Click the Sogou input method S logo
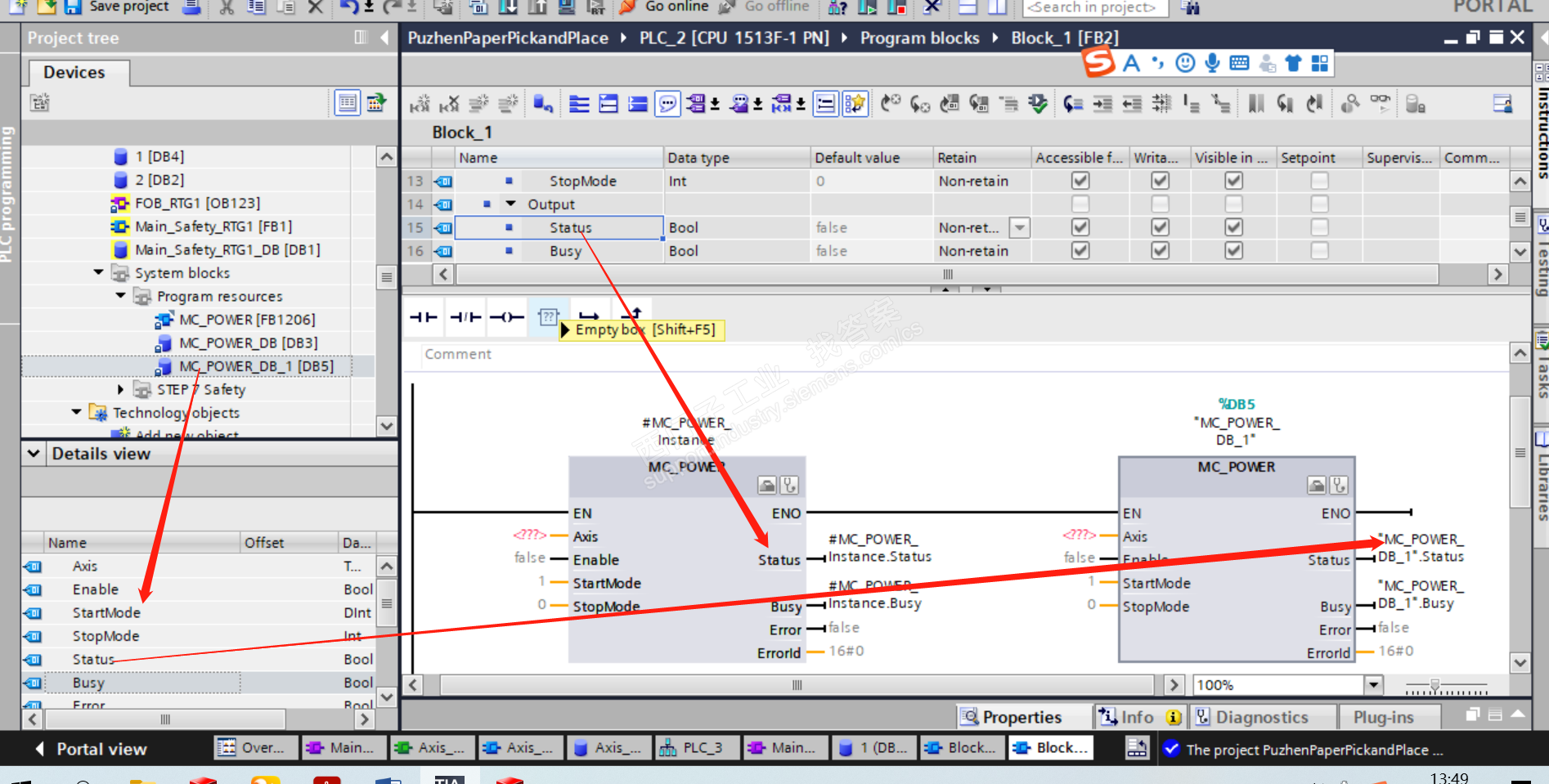The width and height of the screenshot is (1549, 784). click(x=1098, y=62)
